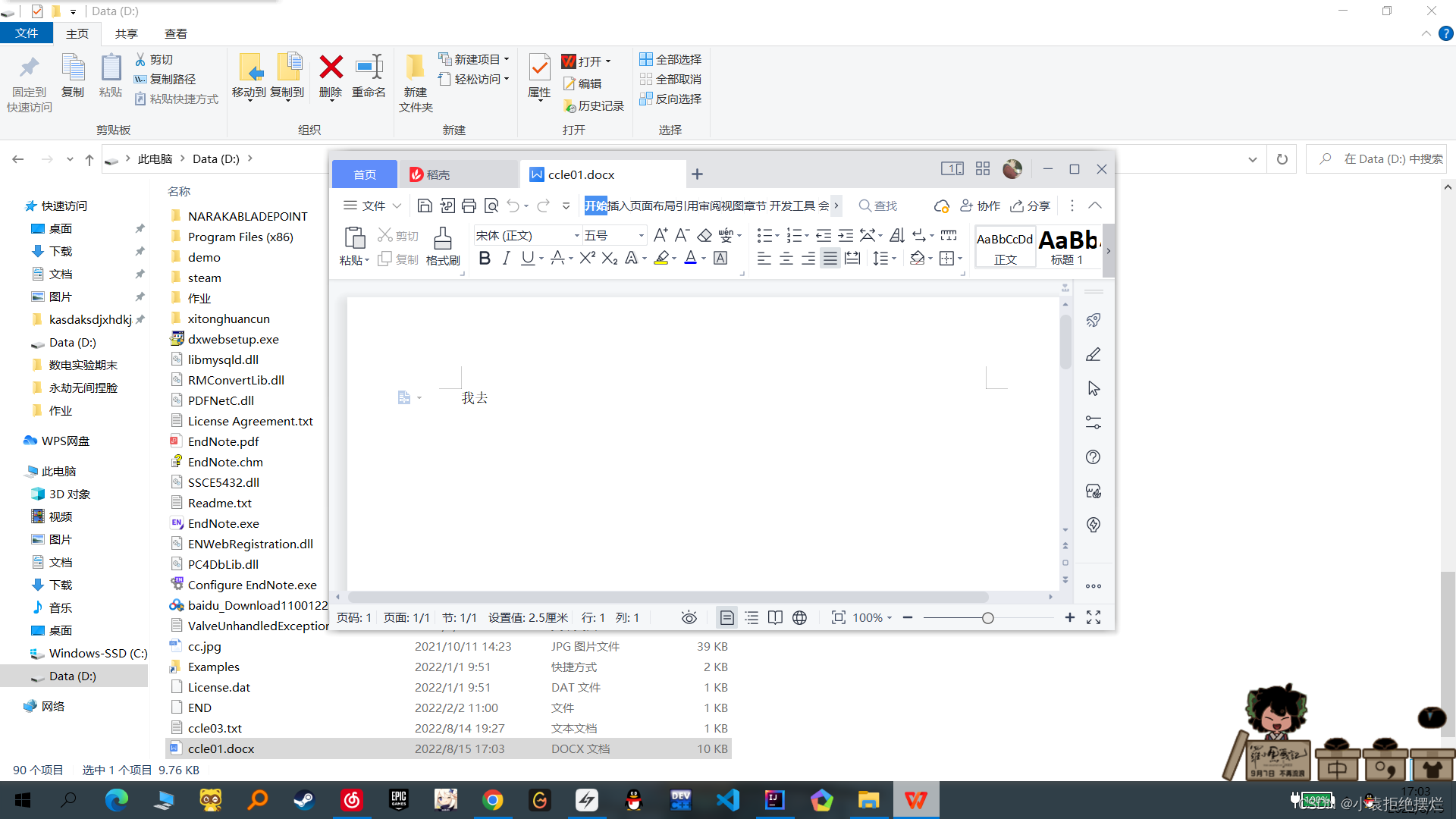The height and width of the screenshot is (819, 1456).
Task: Toggle Italic formatting
Action: point(506,259)
